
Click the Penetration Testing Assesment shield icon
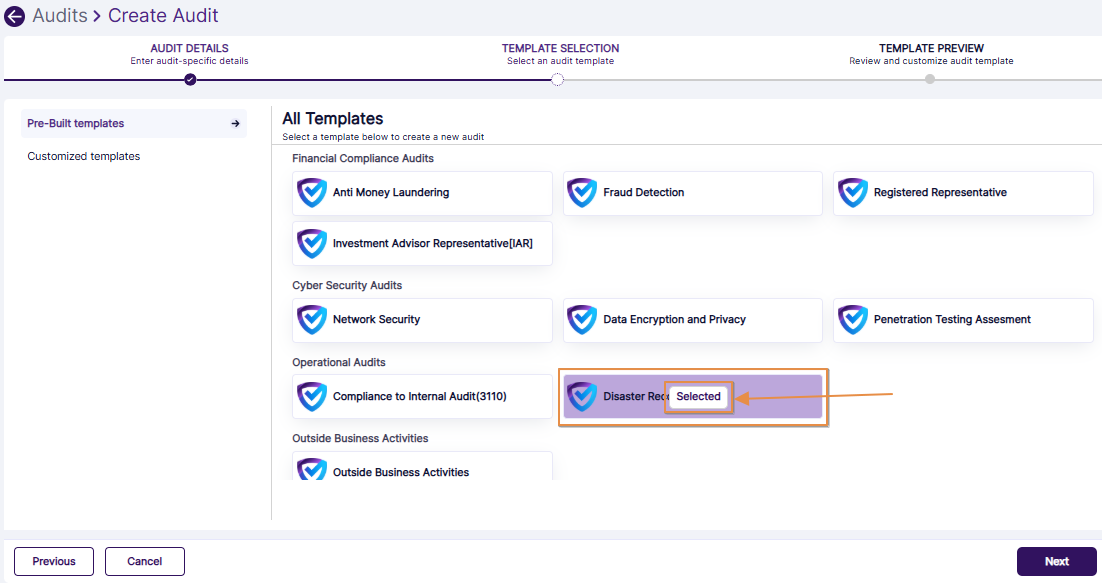pyautogui.click(x=852, y=320)
